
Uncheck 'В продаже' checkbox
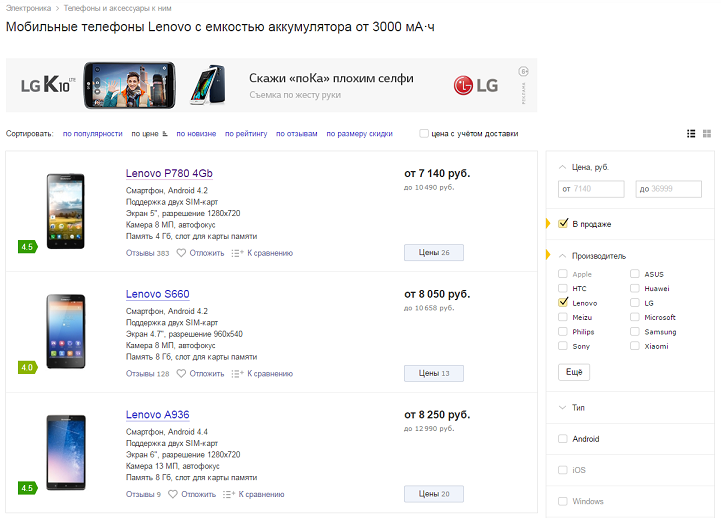click(x=563, y=224)
